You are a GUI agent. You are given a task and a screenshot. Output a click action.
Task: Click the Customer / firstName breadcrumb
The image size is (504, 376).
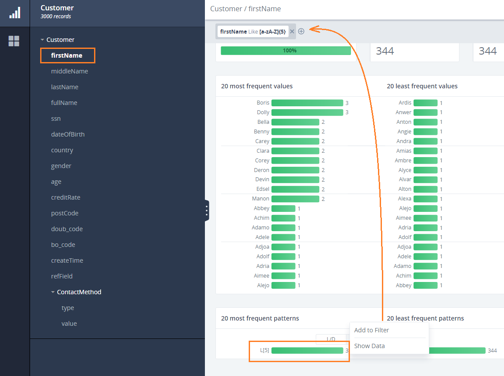(245, 9)
